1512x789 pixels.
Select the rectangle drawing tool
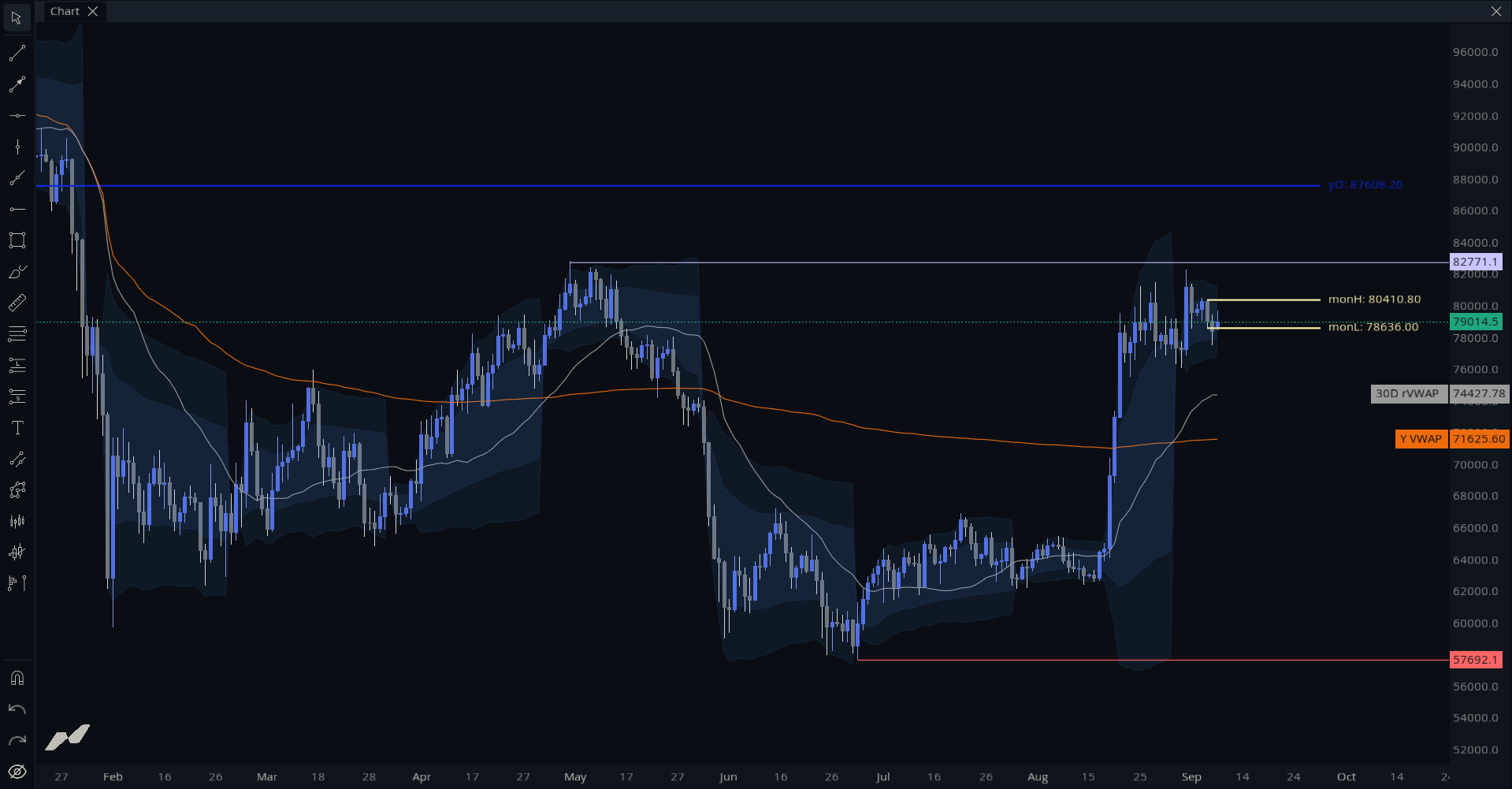[x=17, y=240]
